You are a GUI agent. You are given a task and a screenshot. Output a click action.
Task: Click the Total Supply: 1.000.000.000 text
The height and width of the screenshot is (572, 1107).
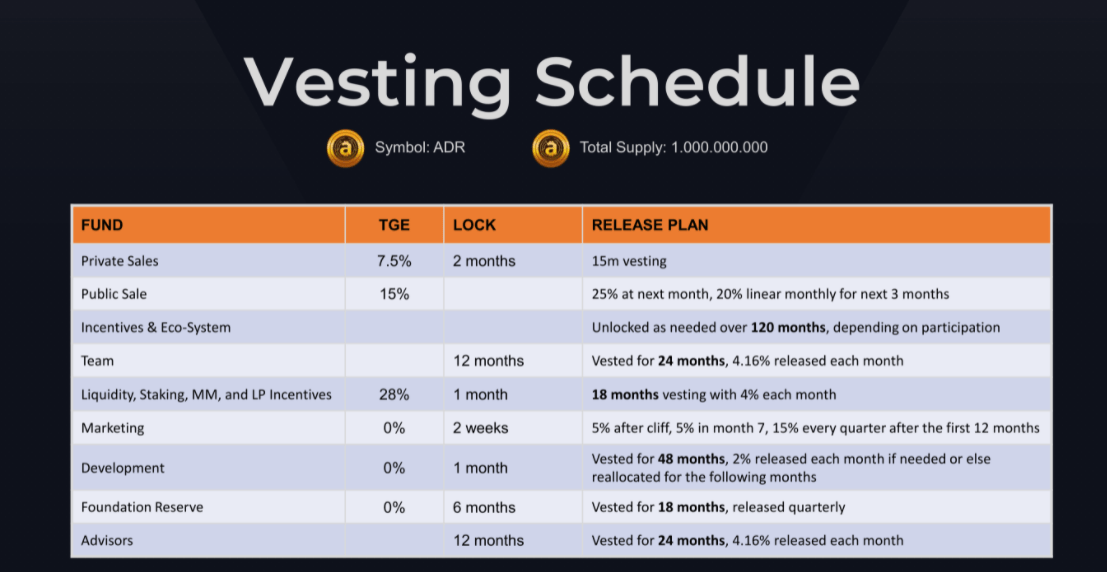(674, 148)
